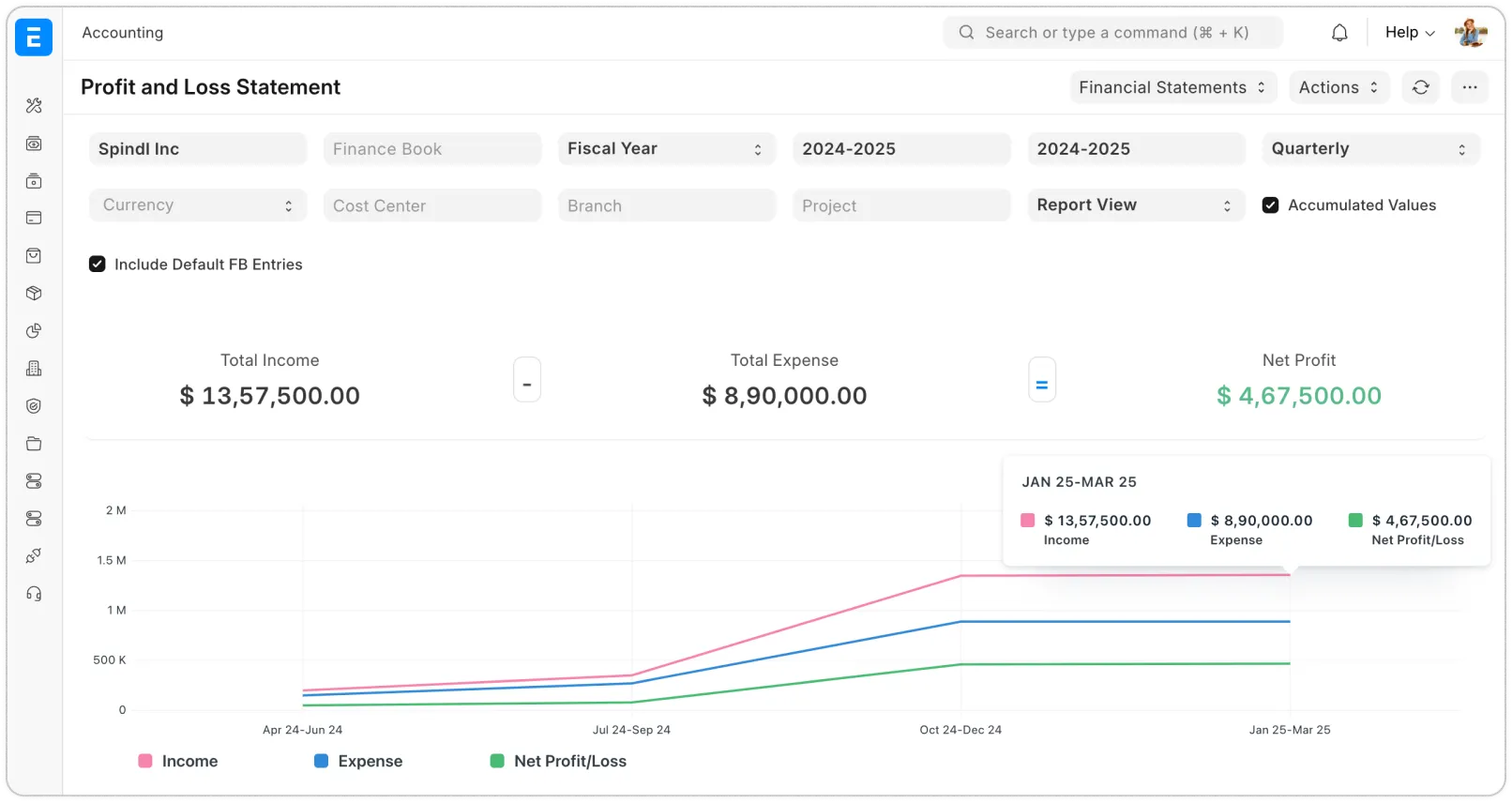Uncheck the Accumulated Values checkbox
The image size is (1512, 803).
(1270, 205)
